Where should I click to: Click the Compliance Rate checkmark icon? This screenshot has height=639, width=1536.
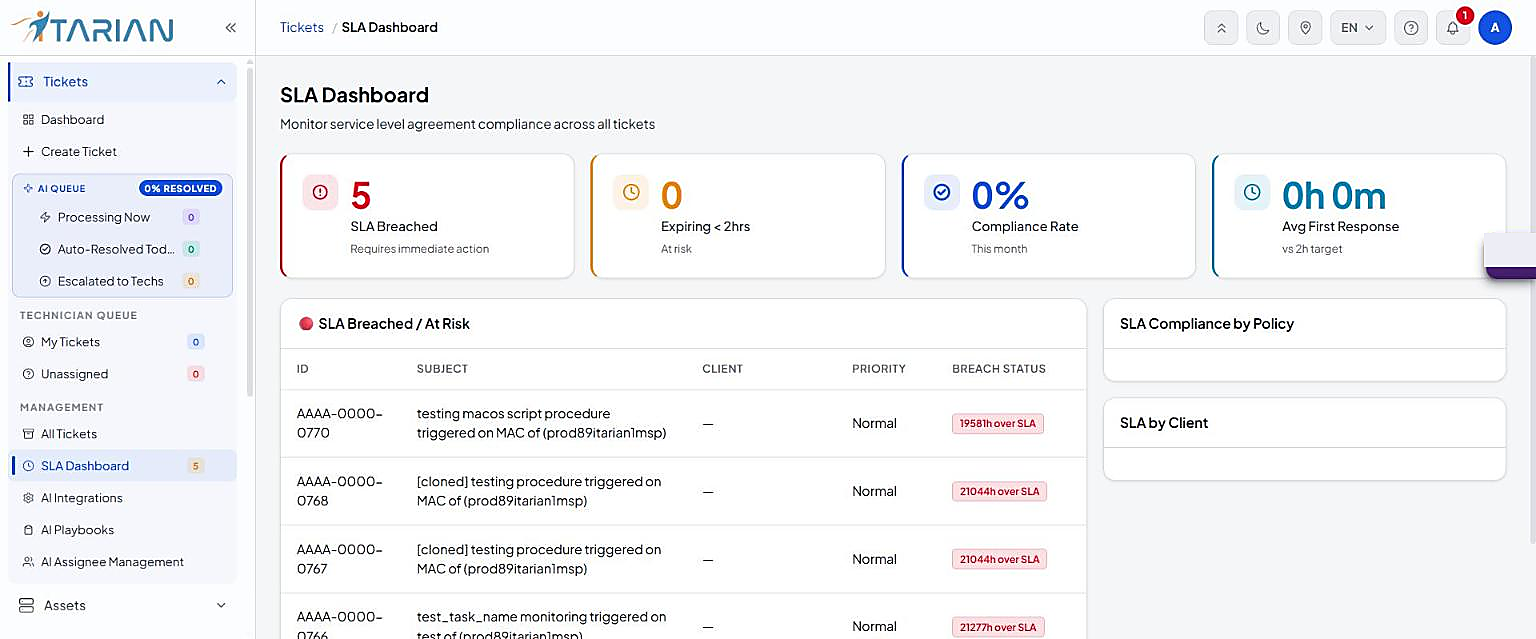pyautogui.click(x=942, y=192)
